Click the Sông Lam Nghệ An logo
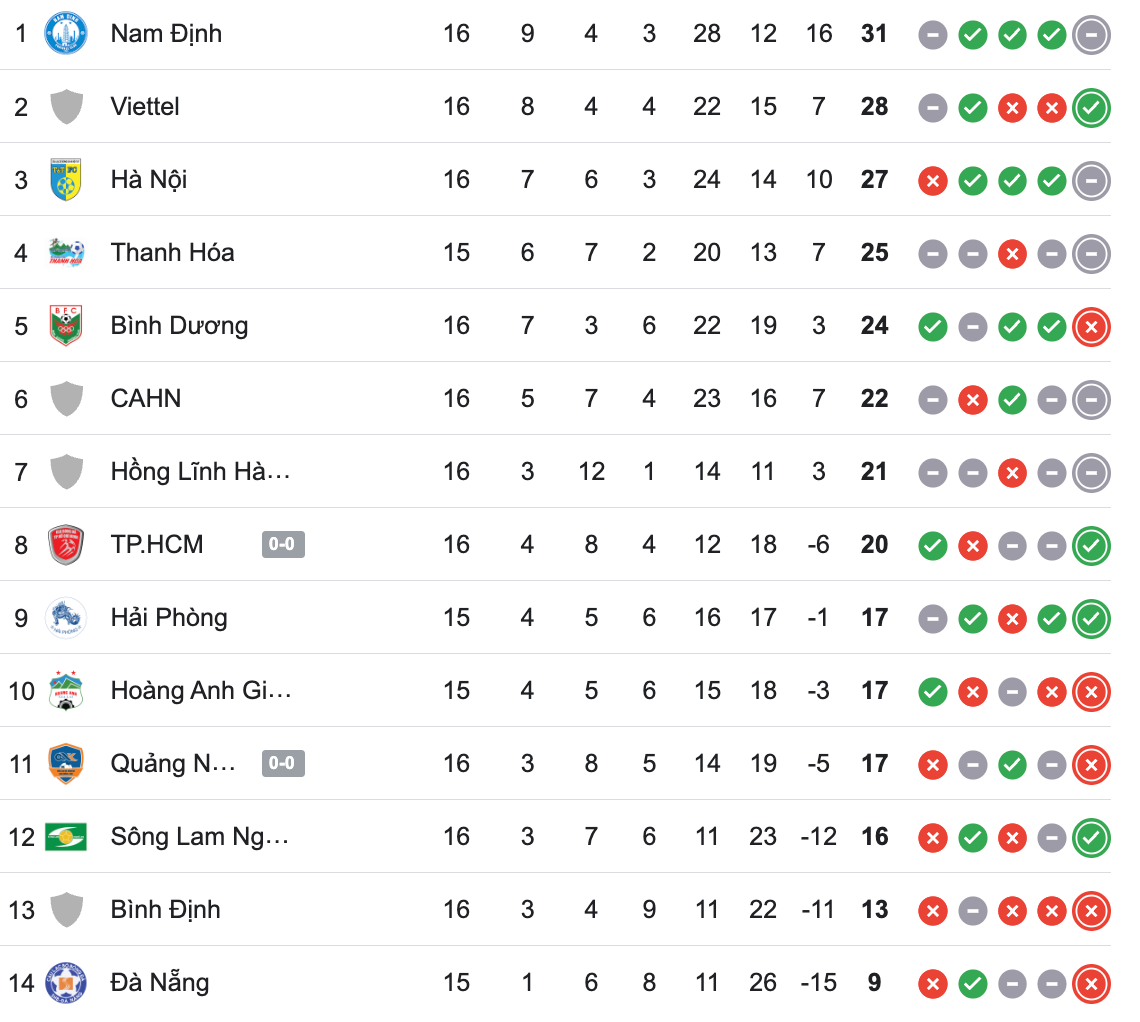Image resolution: width=1140 pixels, height=1022 pixels. pyautogui.click(x=66, y=837)
